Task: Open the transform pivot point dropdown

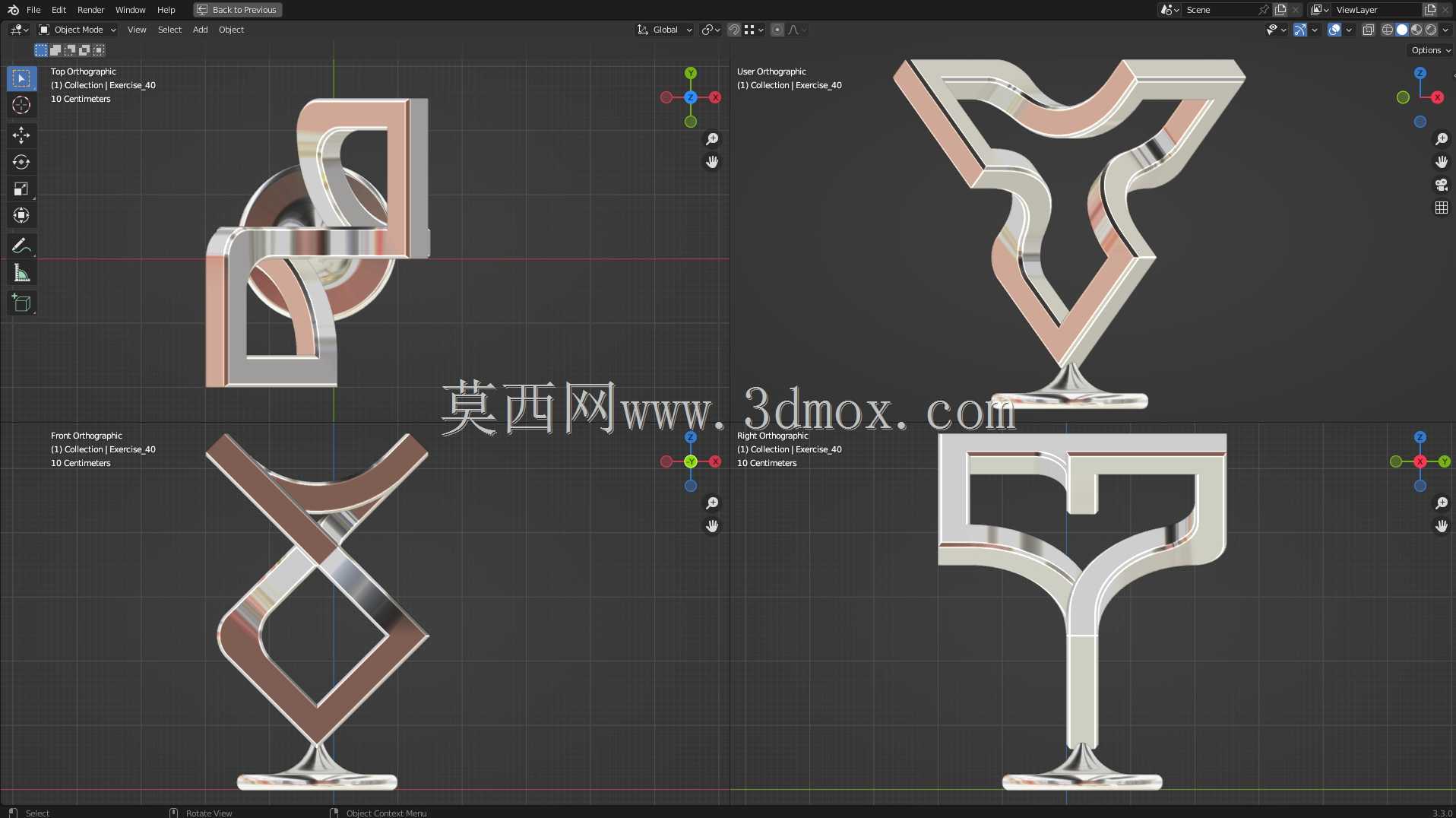Action: [711, 30]
